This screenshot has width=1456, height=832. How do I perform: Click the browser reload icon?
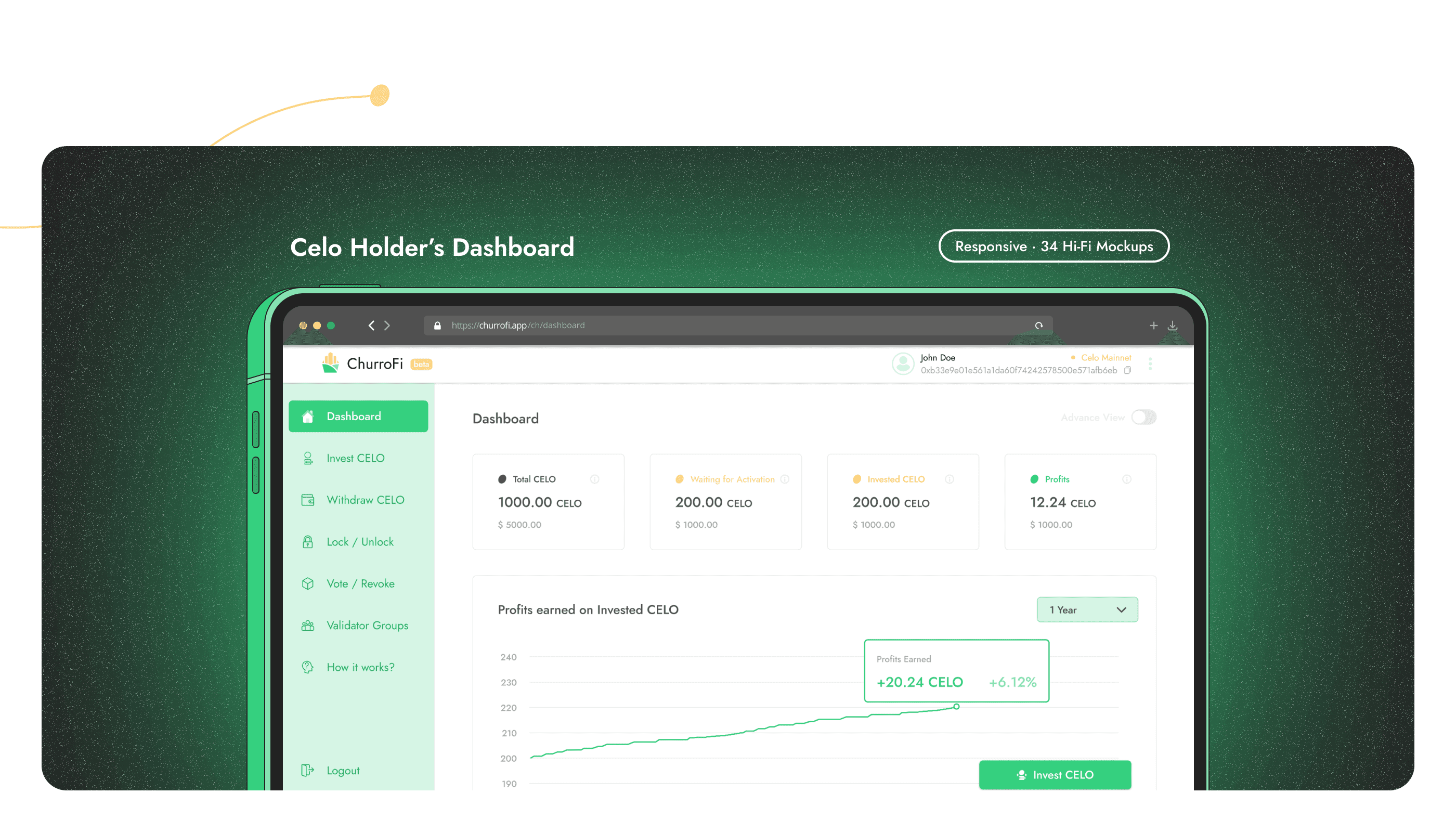coord(1038,326)
